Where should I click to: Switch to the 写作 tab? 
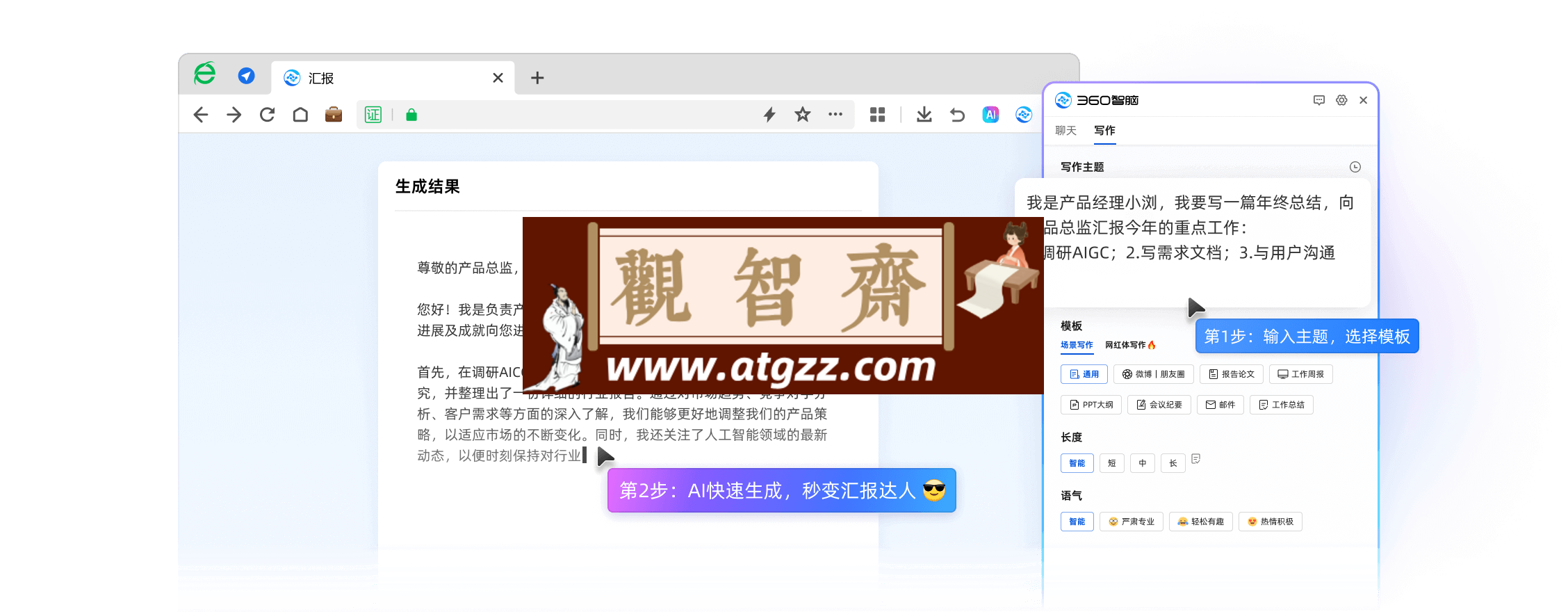coord(1104,131)
